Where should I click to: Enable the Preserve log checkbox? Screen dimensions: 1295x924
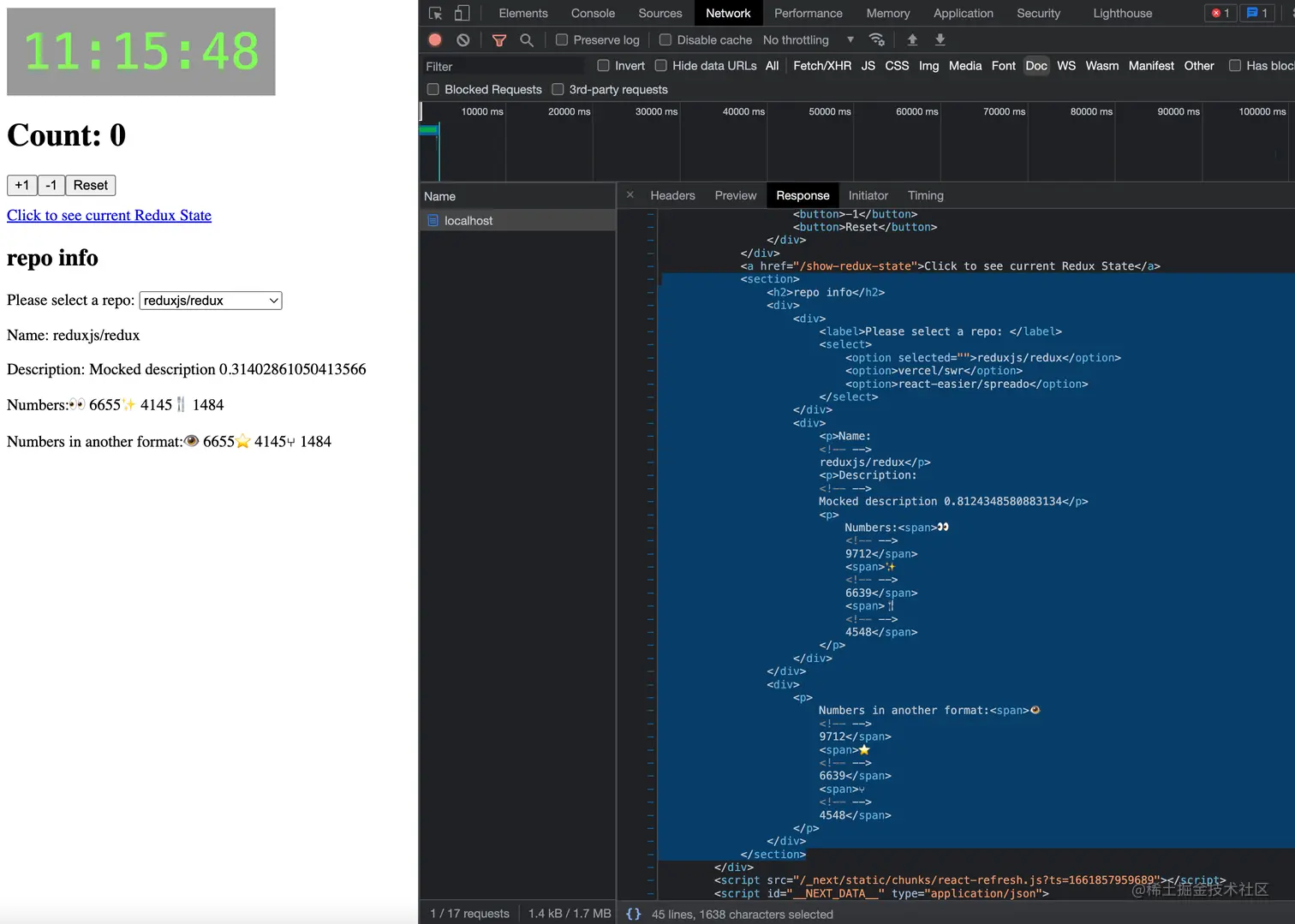[x=562, y=40]
